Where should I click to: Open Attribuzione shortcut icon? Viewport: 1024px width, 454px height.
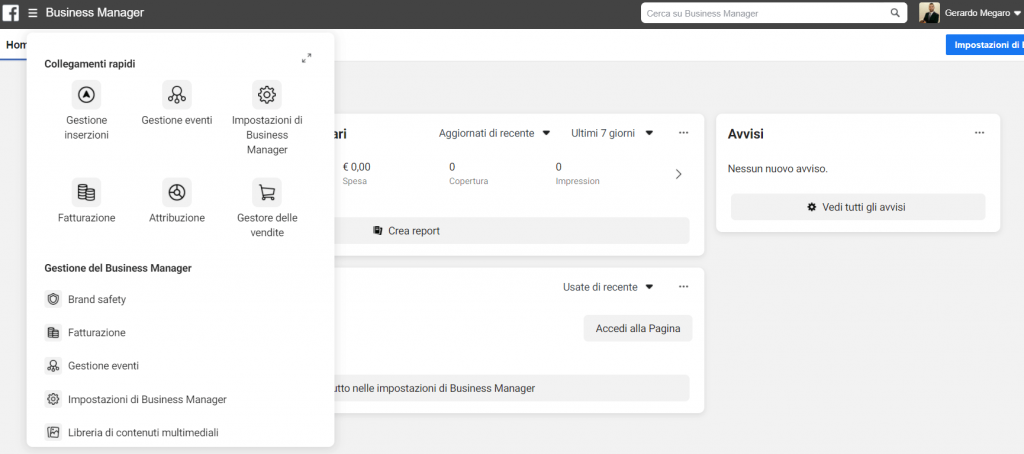click(177, 192)
